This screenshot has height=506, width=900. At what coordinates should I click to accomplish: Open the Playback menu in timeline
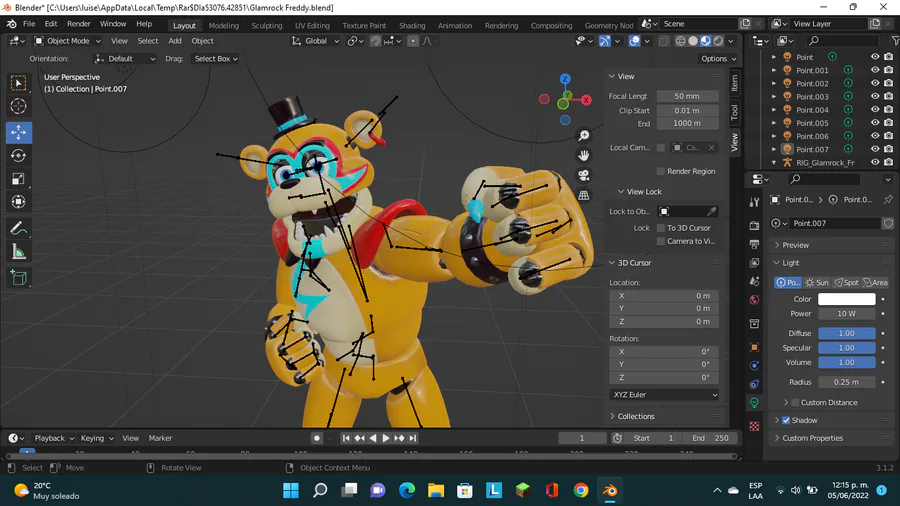[54, 438]
